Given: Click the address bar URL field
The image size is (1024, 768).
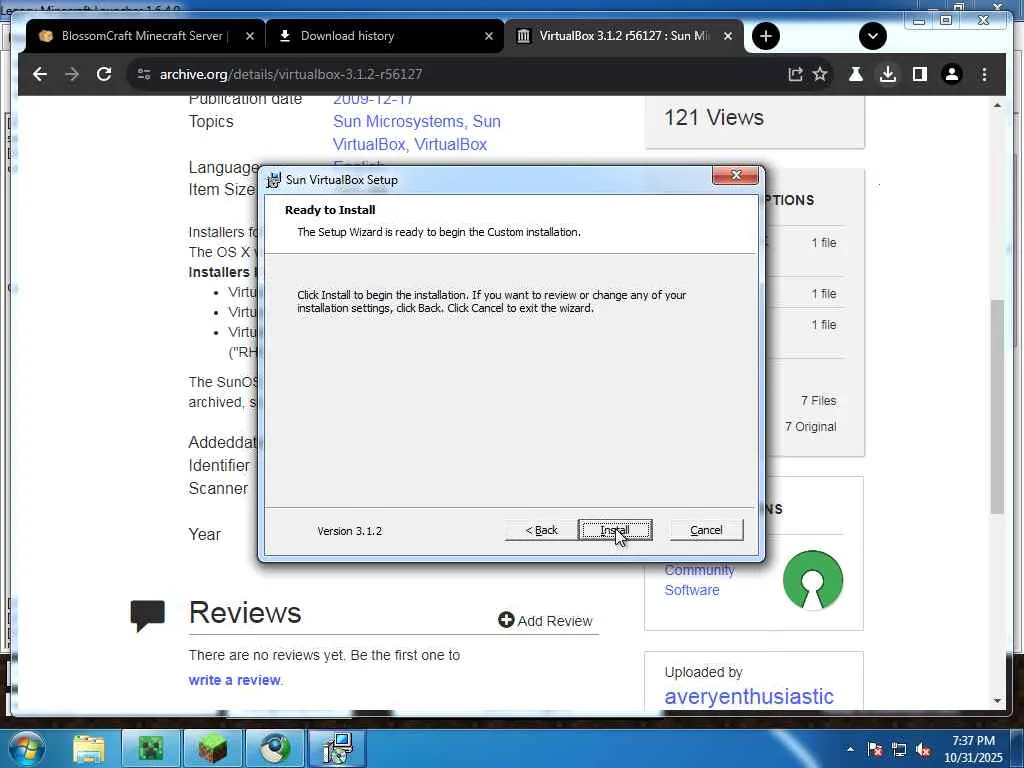Looking at the screenshot, I should coord(457,74).
